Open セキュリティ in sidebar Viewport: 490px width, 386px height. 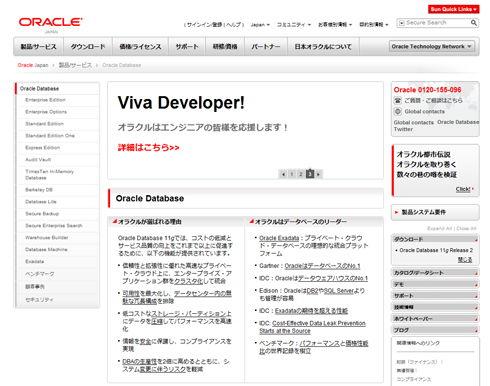(x=39, y=300)
